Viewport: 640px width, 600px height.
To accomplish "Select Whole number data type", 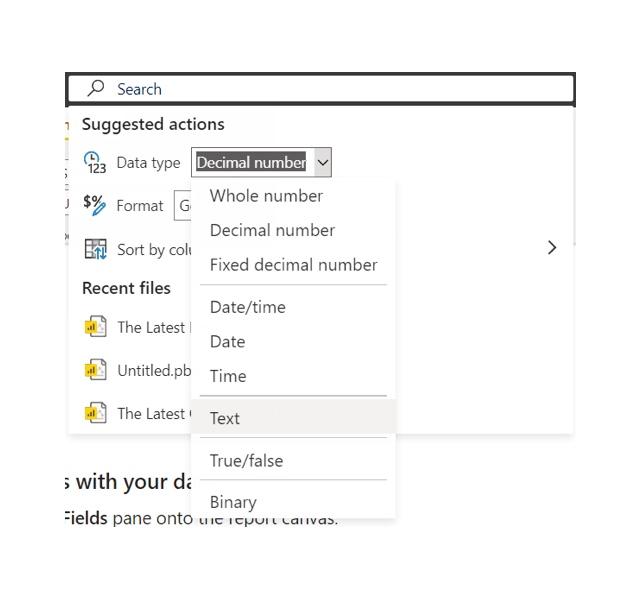I will pos(293,196).
